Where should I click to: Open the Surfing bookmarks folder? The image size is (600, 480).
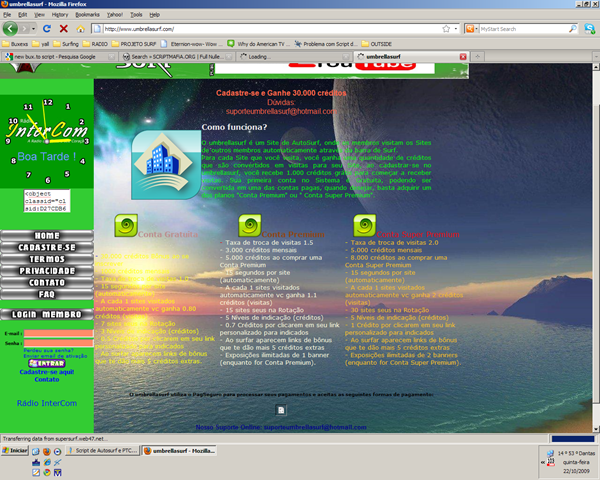point(66,44)
